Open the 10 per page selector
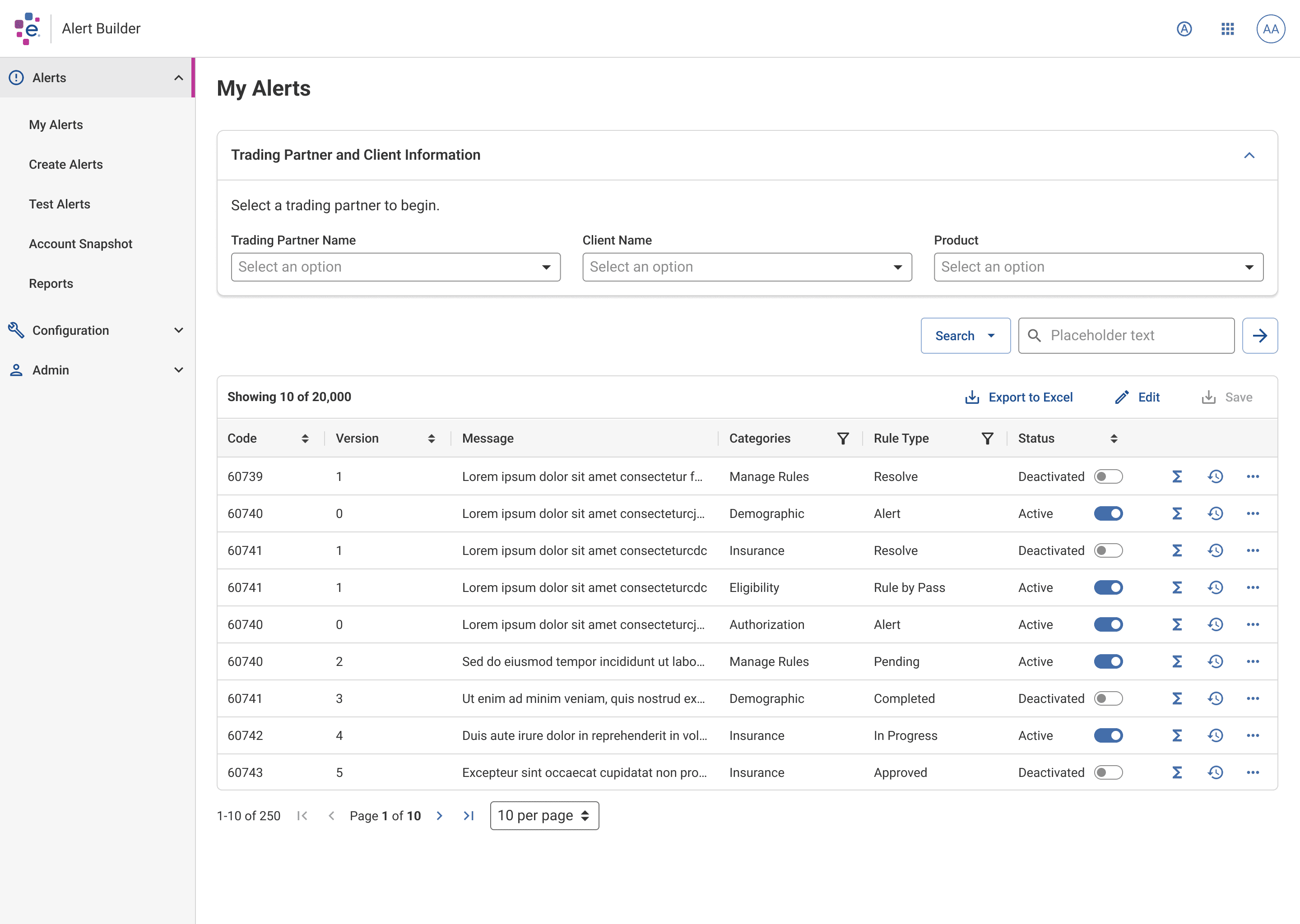1300x924 pixels. point(544,815)
